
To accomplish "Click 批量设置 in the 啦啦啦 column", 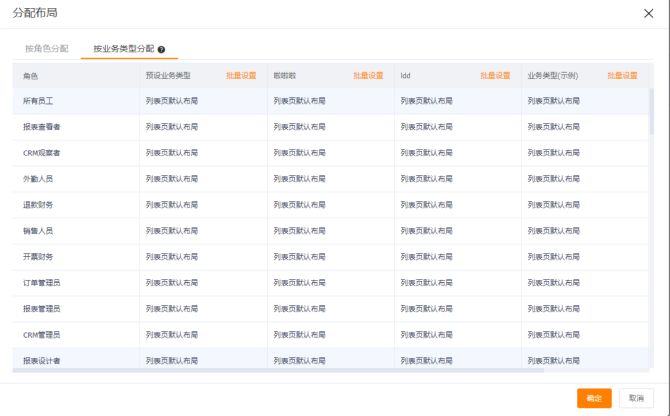I will [x=368, y=75].
